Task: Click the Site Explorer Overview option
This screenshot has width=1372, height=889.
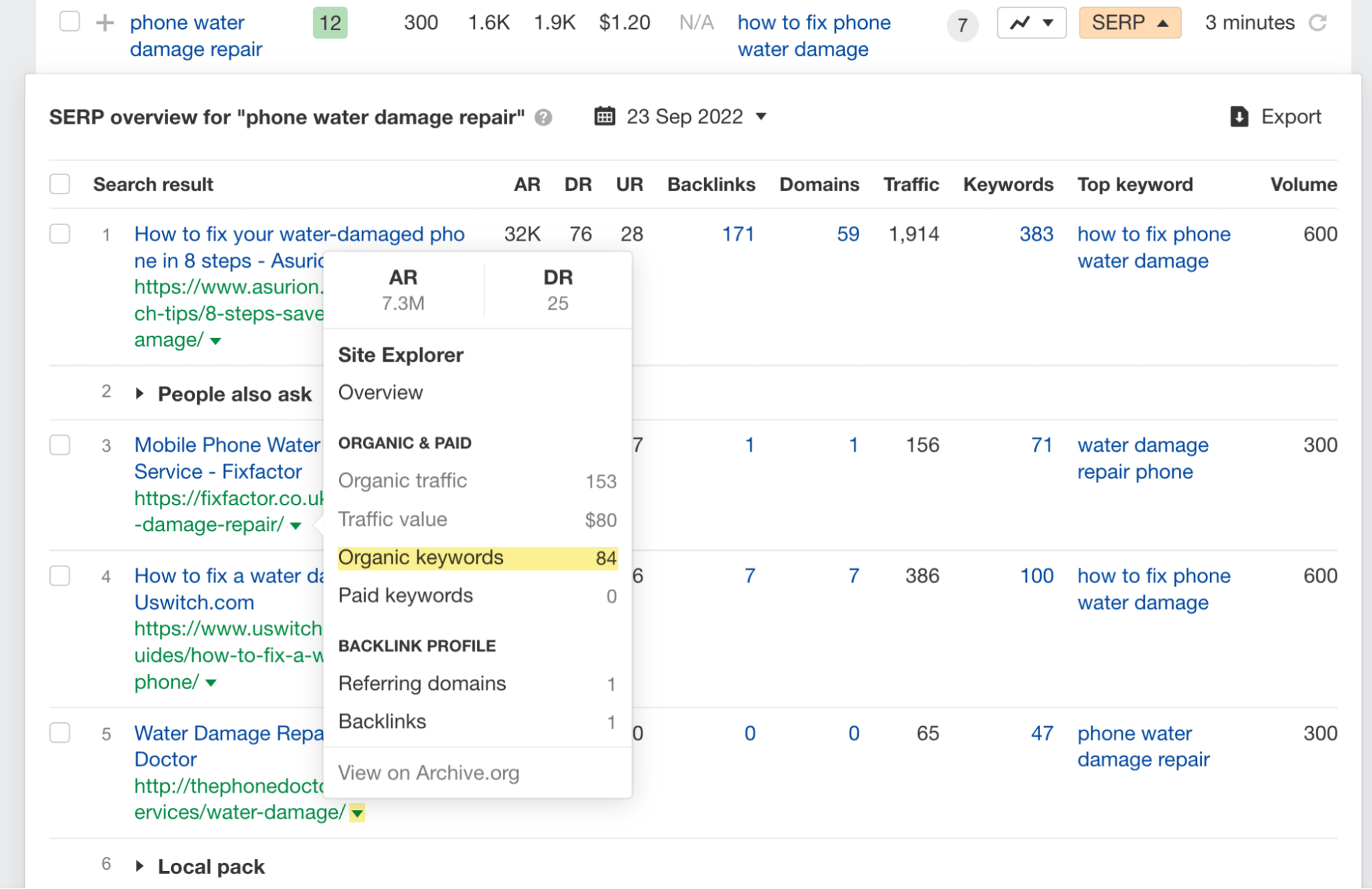Action: pyautogui.click(x=380, y=391)
